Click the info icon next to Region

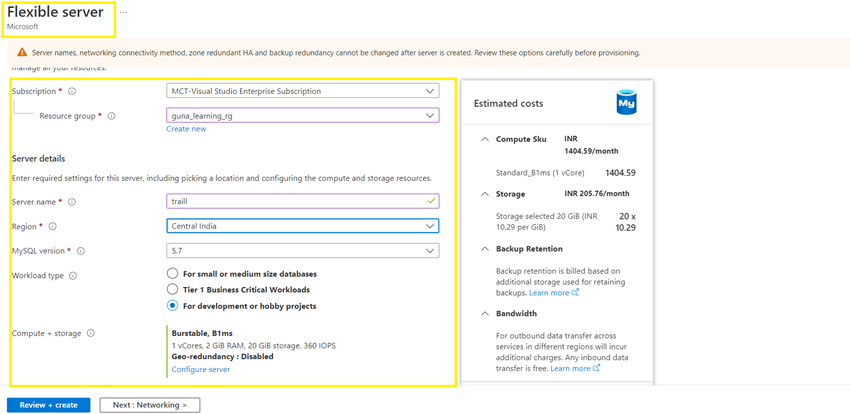tap(53, 227)
